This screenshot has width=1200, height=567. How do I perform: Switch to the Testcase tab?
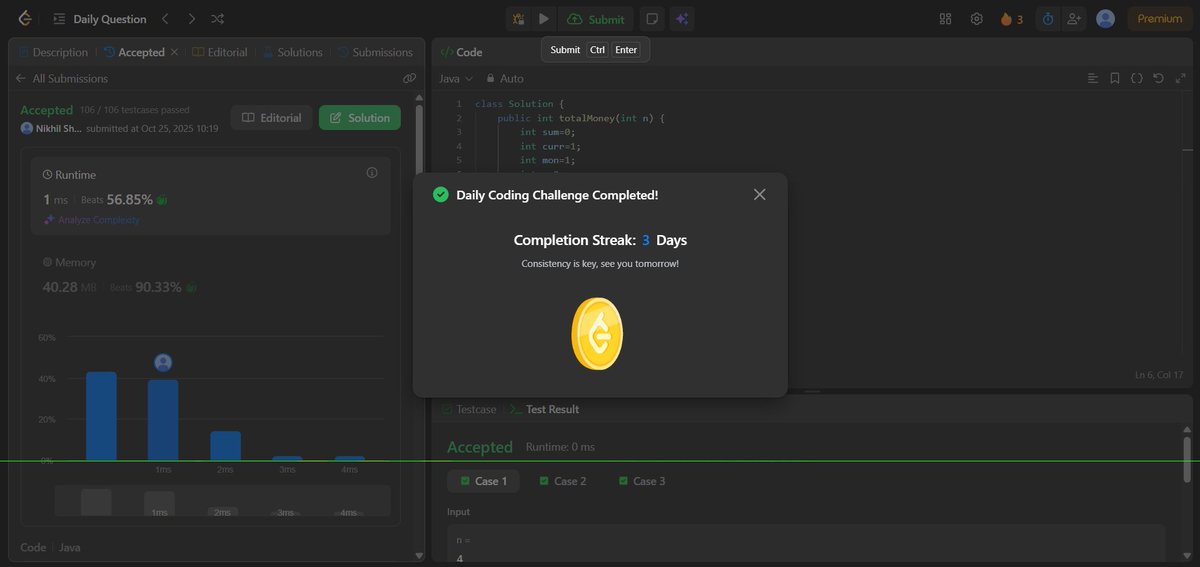[469, 409]
